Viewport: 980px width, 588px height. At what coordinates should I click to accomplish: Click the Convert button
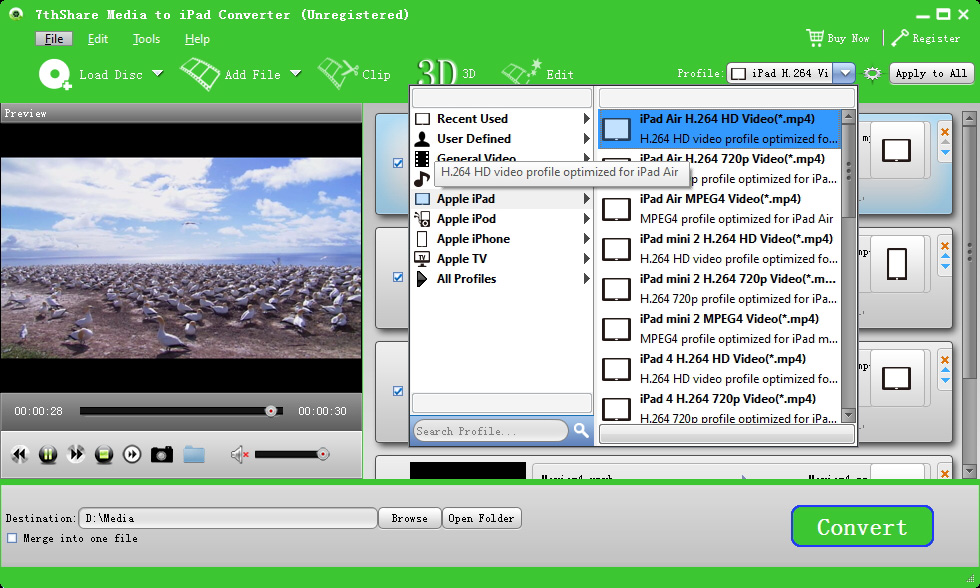(862, 526)
